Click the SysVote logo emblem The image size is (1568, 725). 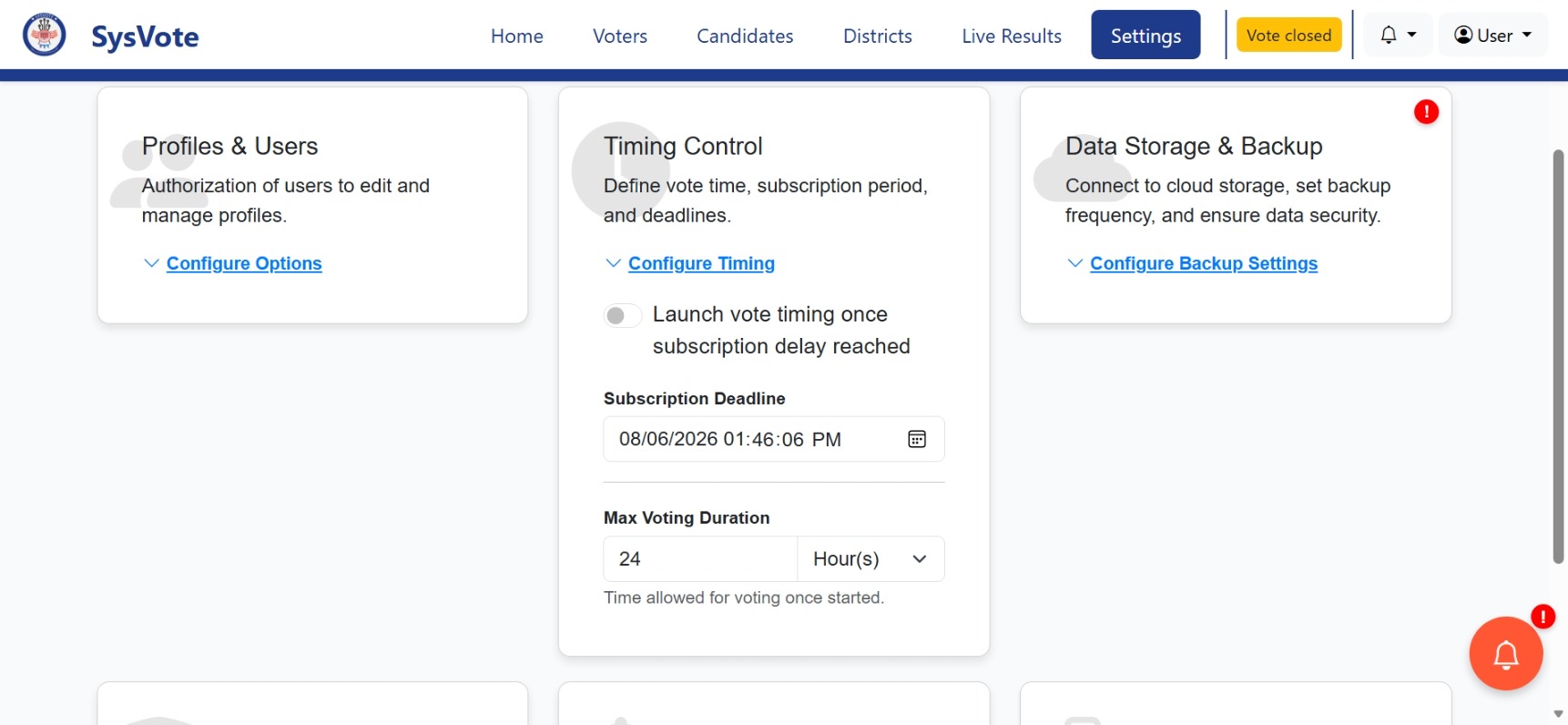point(44,35)
